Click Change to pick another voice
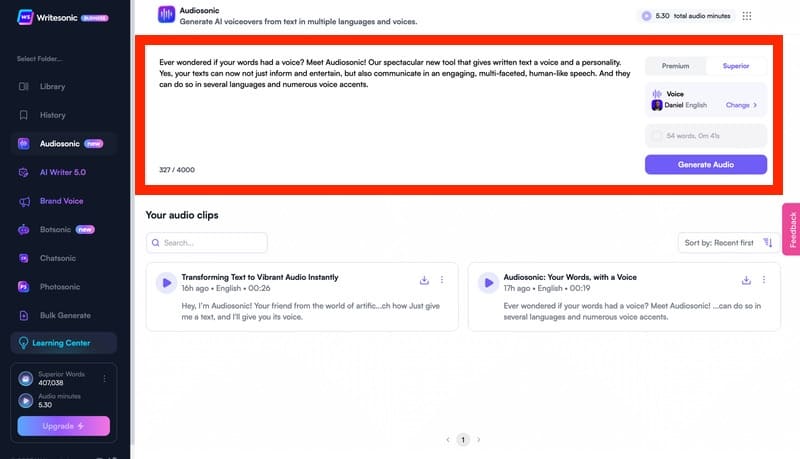Image resolution: width=800 pixels, height=459 pixels. point(741,105)
